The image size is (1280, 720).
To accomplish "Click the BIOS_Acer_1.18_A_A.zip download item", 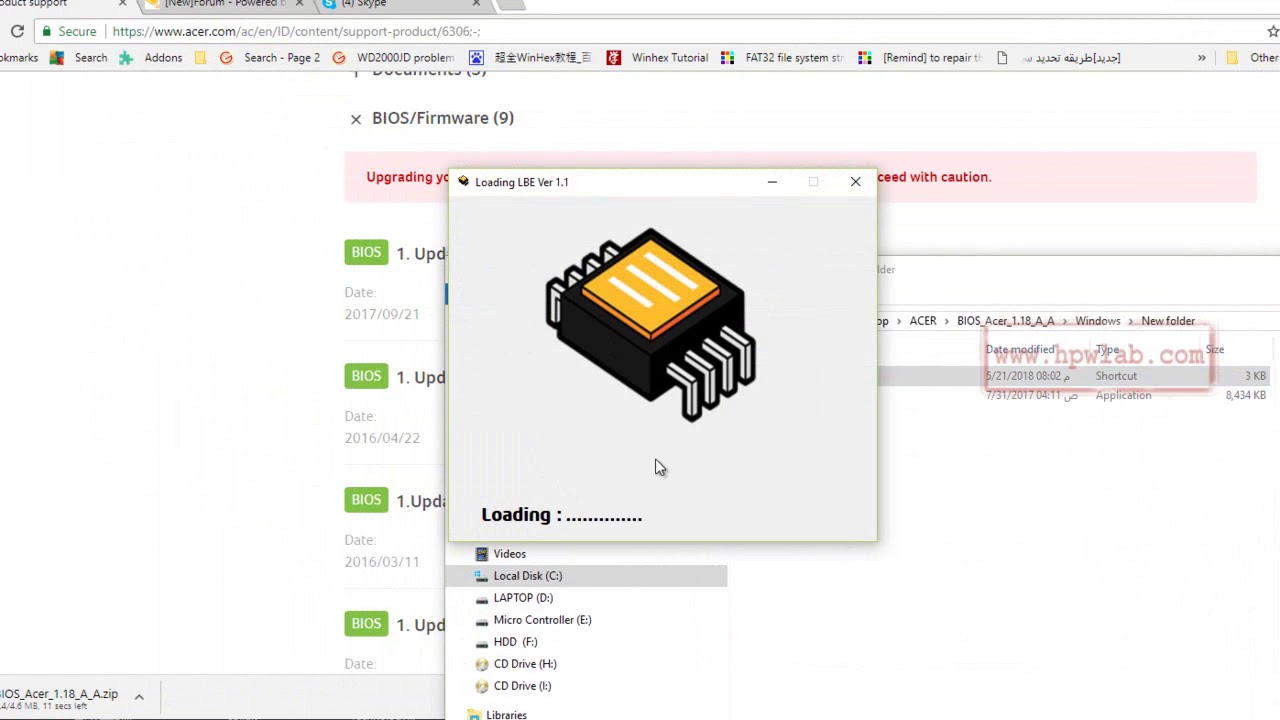I will click(x=59, y=698).
